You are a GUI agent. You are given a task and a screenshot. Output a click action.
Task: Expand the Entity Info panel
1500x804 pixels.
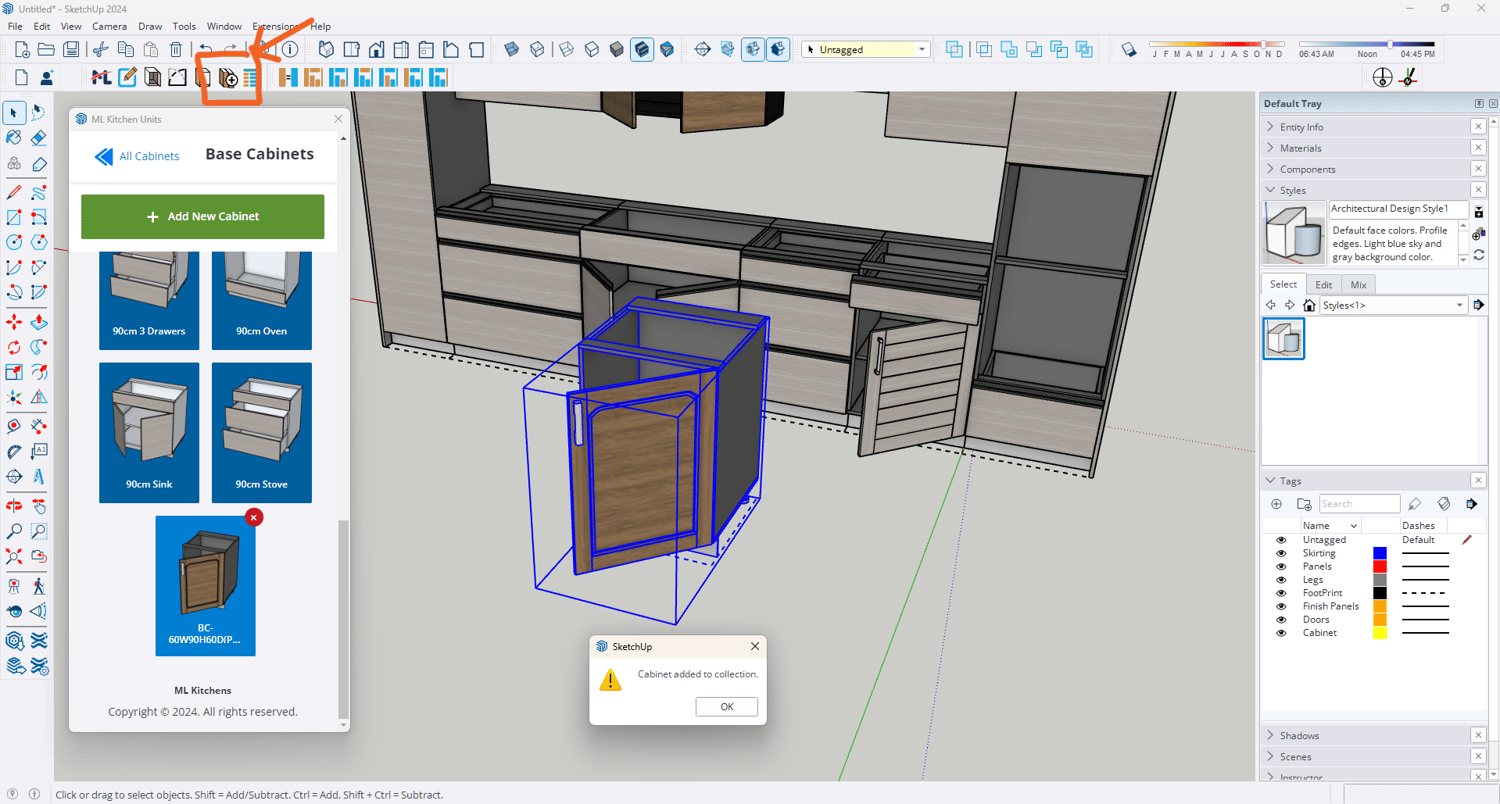pyautogui.click(x=1301, y=127)
